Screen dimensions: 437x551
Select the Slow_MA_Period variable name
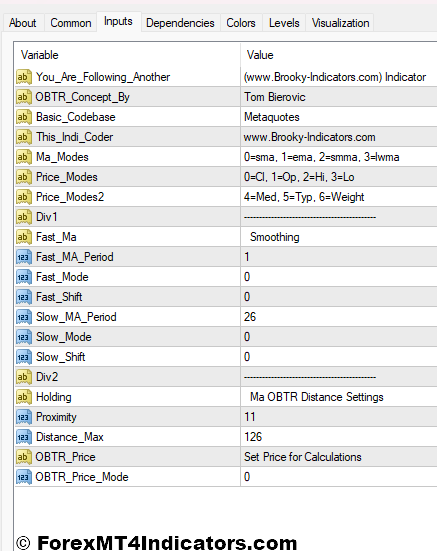point(76,317)
